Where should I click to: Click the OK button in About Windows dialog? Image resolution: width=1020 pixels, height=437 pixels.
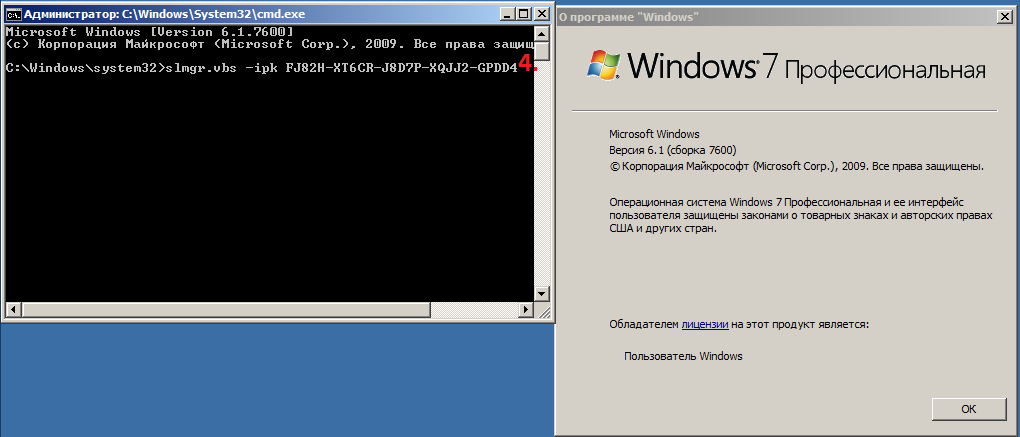click(969, 409)
